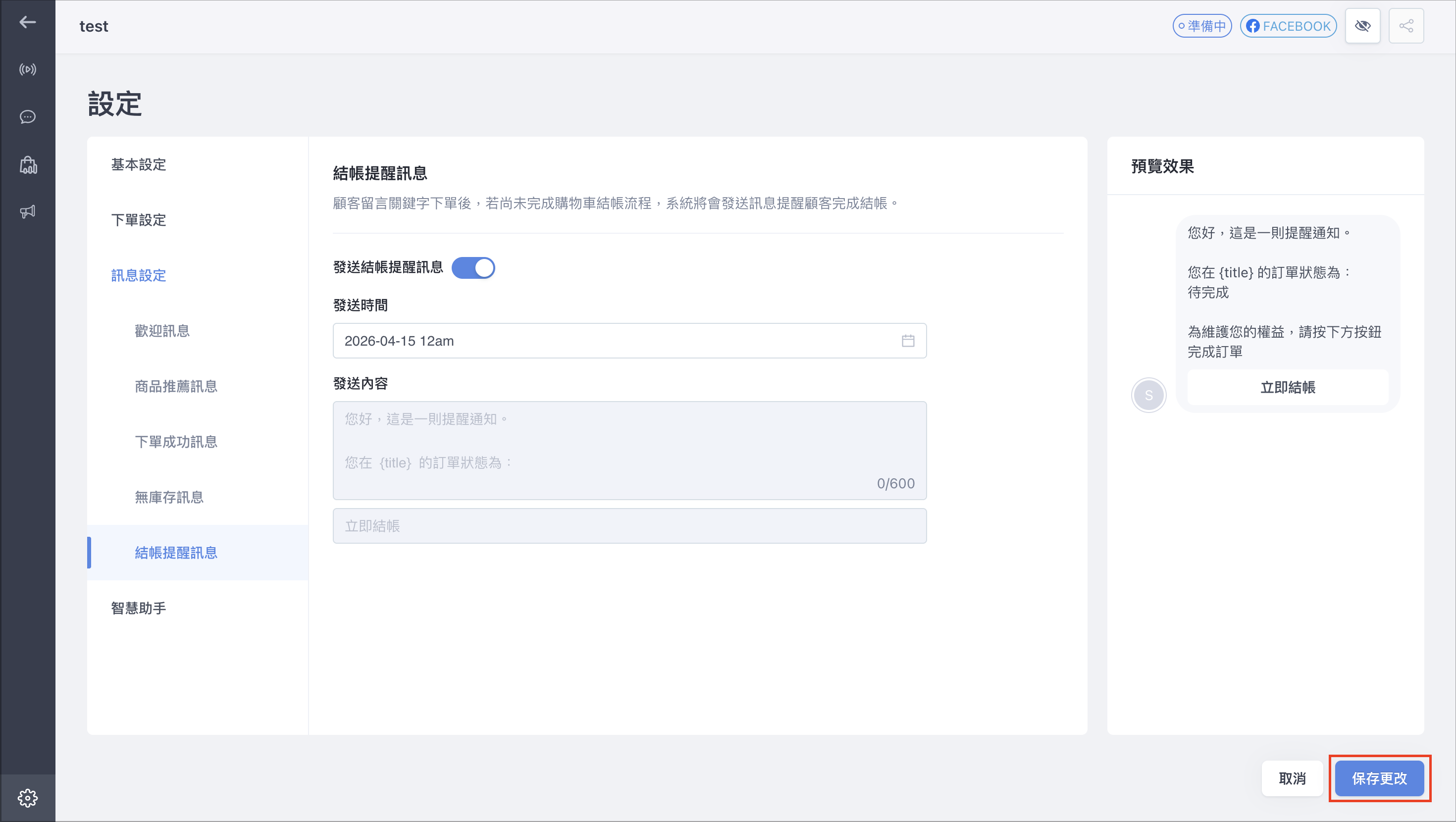
Task: Click the 發送內容 message textarea
Action: coord(629,451)
